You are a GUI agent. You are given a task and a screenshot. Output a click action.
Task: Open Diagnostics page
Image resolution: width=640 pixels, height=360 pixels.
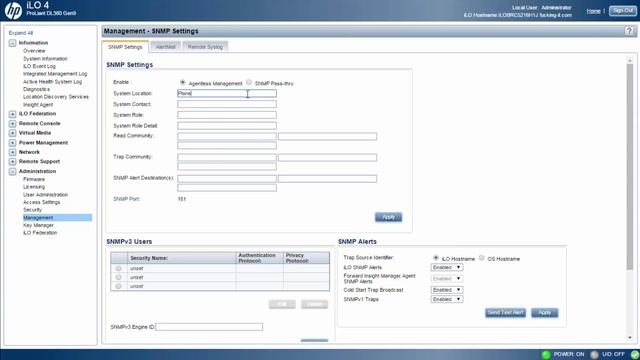[x=36, y=89]
